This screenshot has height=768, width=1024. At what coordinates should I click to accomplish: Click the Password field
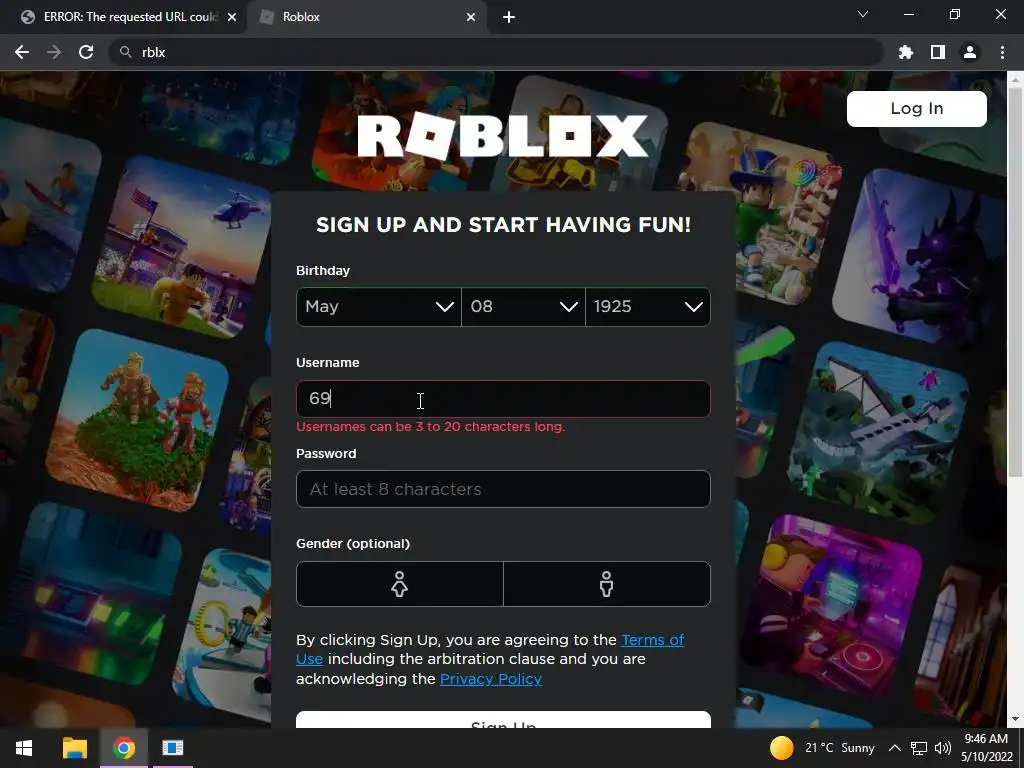pyautogui.click(x=503, y=489)
